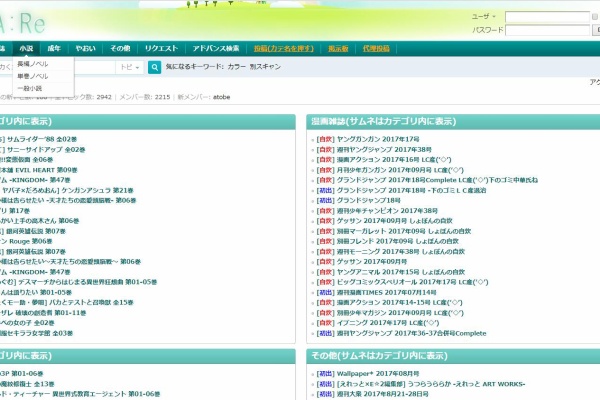Open 週刊ヤングジャンプ 36-37合併号Complete entry
Viewport: 600px width, 400px height.
[411, 333]
